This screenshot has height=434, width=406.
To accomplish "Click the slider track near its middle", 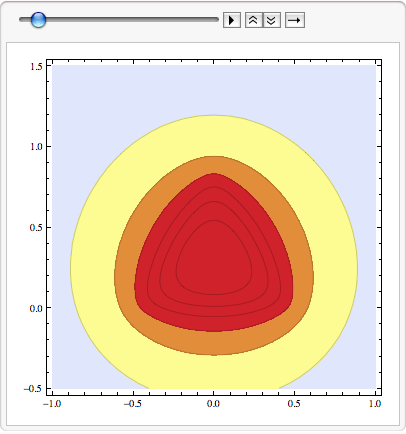I will (x=119, y=20).
